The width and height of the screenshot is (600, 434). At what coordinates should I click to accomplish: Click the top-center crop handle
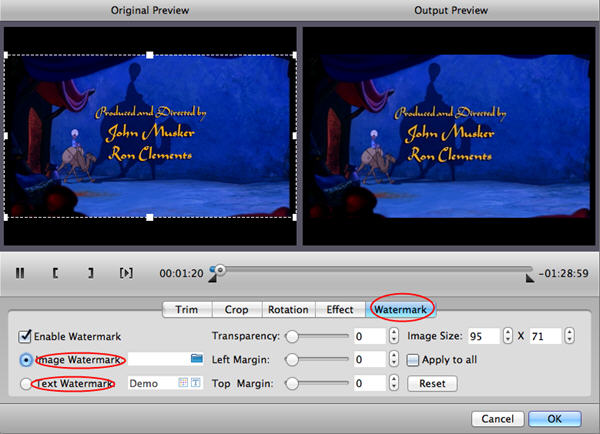[150, 55]
